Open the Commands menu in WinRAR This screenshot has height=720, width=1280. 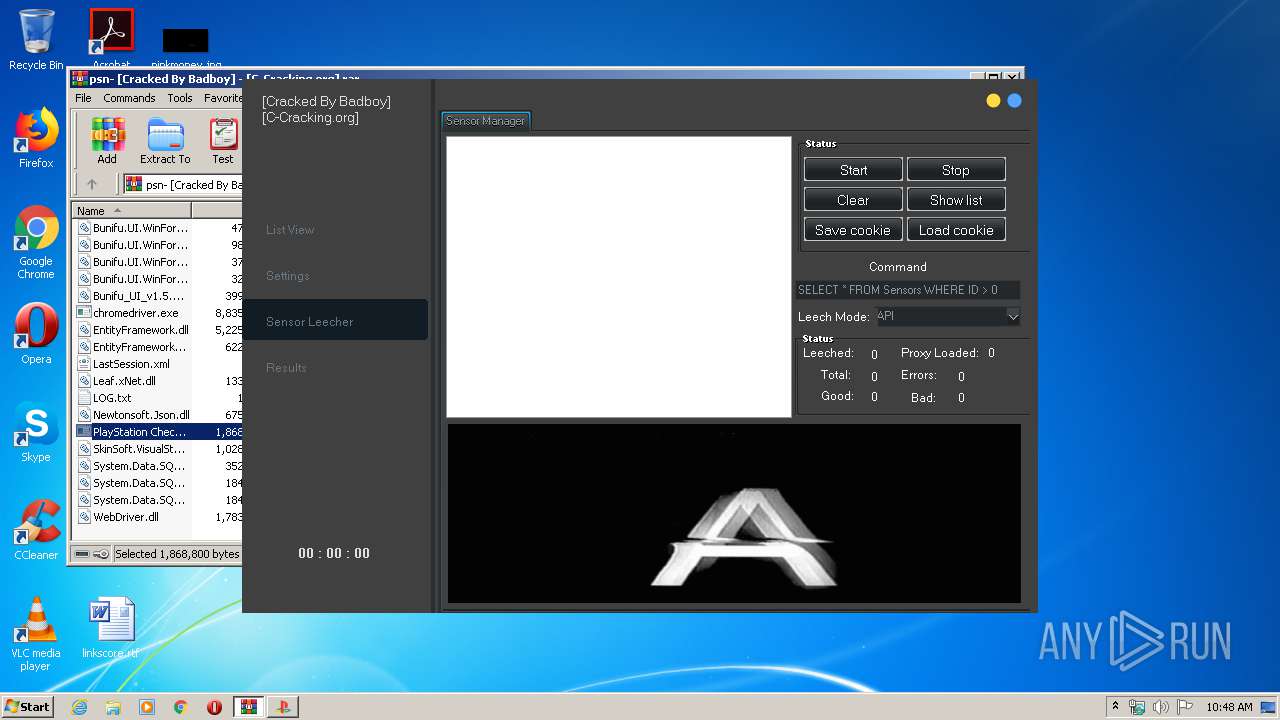[x=129, y=98]
